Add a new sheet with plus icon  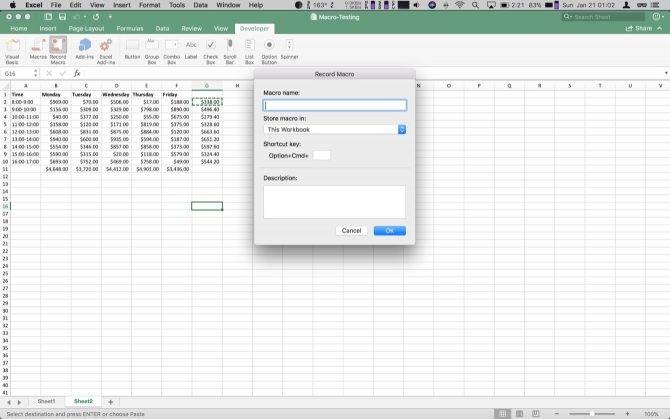coord(111,402)
